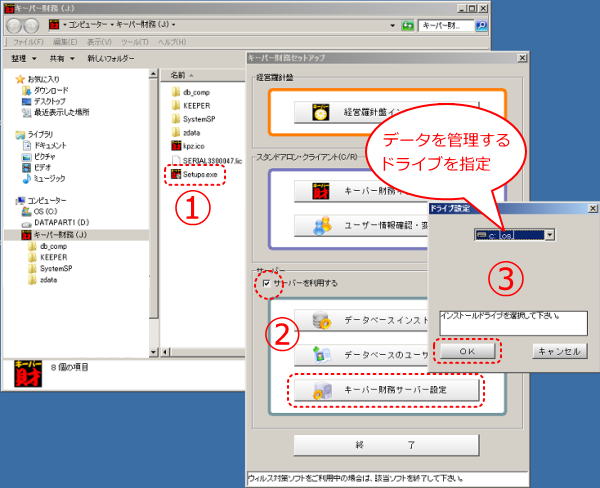The image size is (600, 488).
Task: Click 経営羅針盤 install button with compass icon
Action: [x=386, y=113]
